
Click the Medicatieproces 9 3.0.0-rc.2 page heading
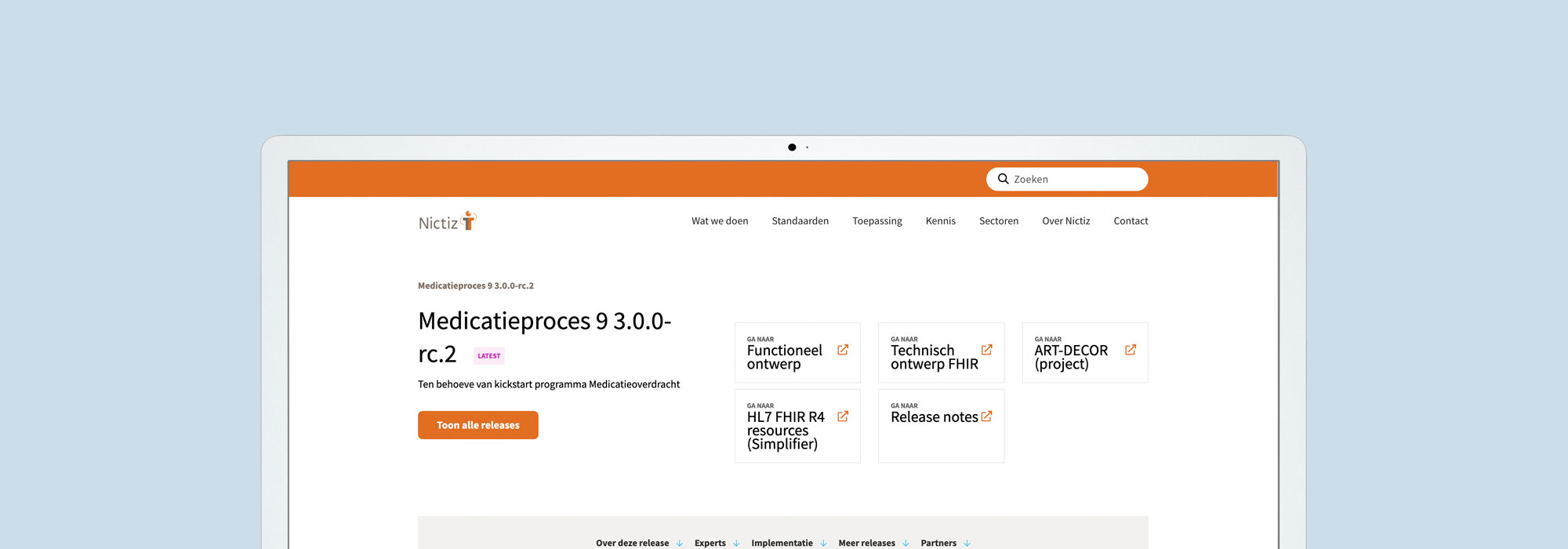click(545, 337)
